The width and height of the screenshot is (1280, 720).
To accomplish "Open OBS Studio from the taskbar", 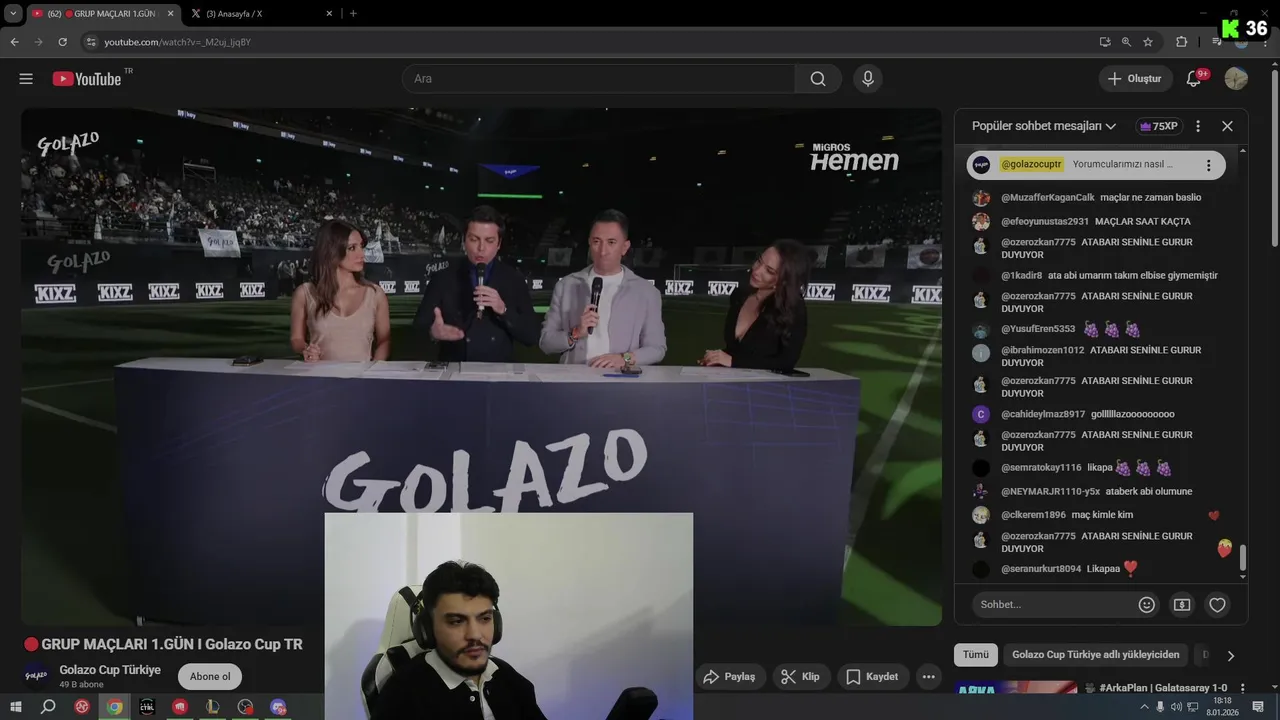I will point(245,707).
